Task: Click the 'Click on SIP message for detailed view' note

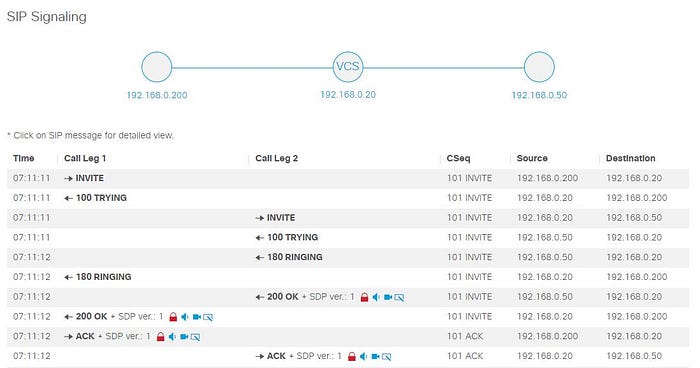Action: point(91,135)
